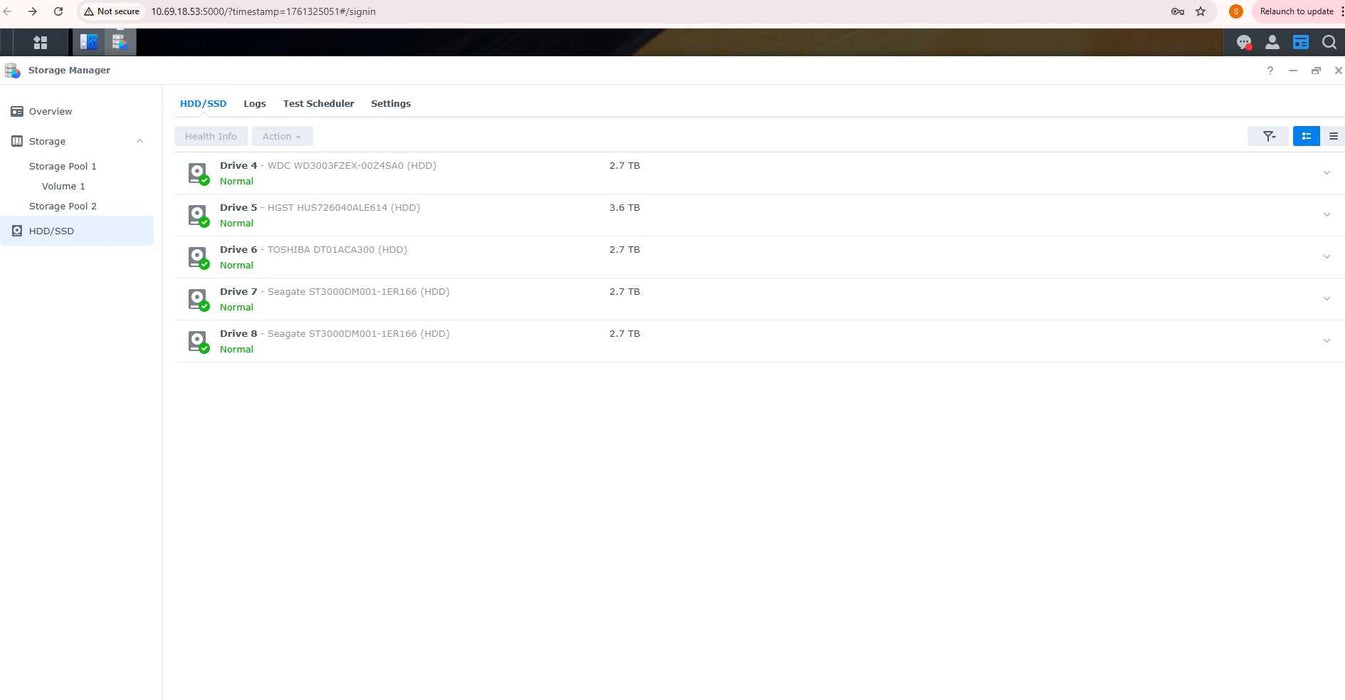Open the widgets panel icon
1345x700 pixels.
tap(1301, 42)
